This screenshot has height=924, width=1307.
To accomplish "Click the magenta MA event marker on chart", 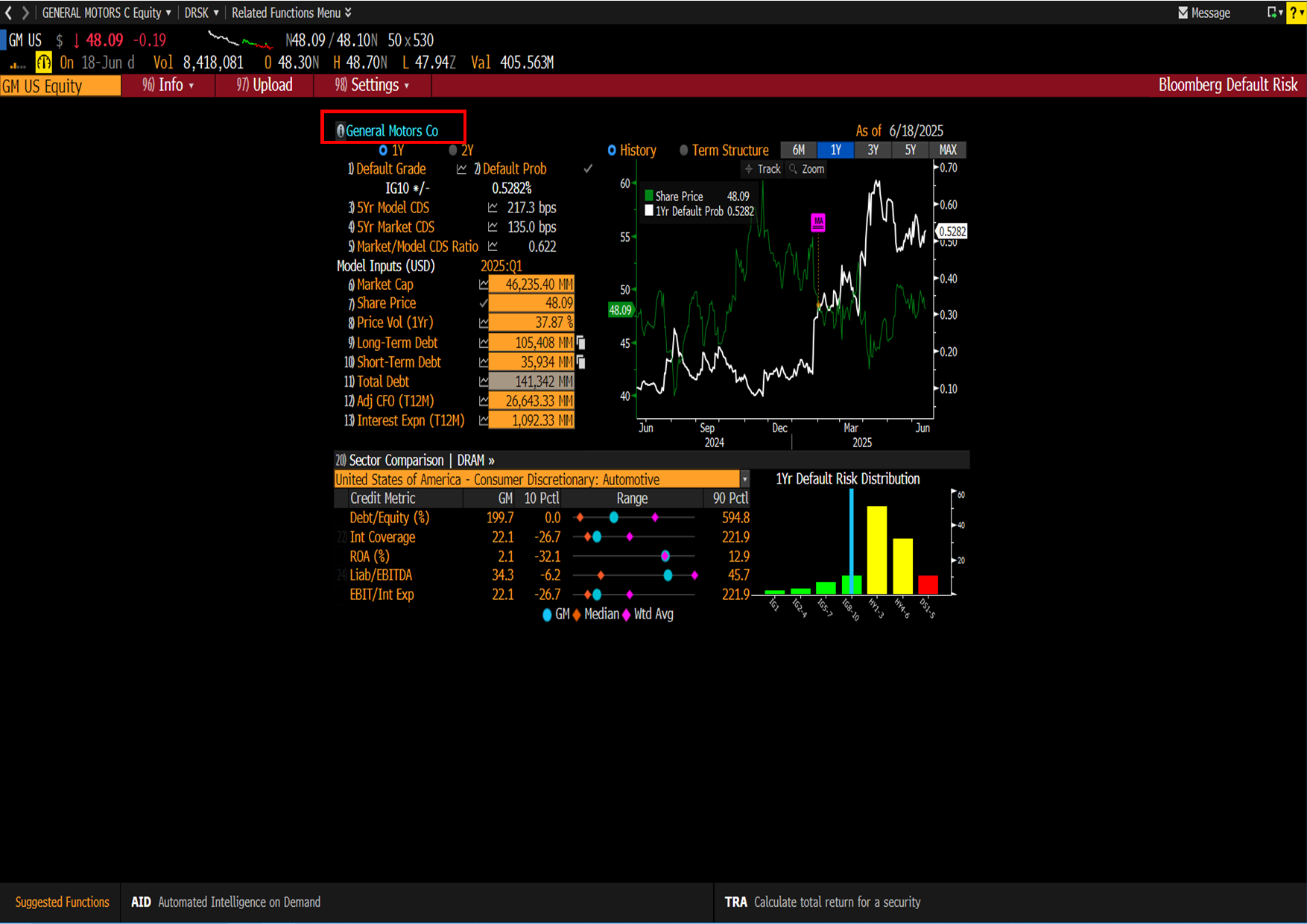I will click(818, 221).
